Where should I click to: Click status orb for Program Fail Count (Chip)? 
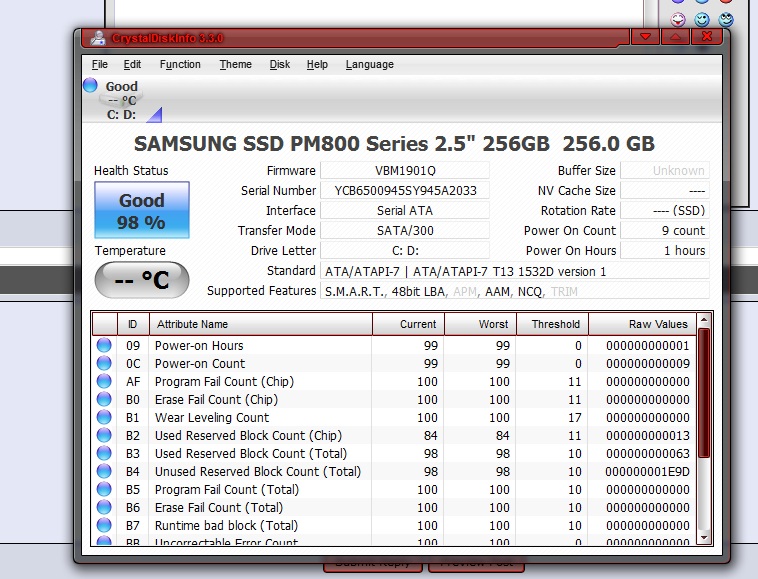[x=104, y=381]
